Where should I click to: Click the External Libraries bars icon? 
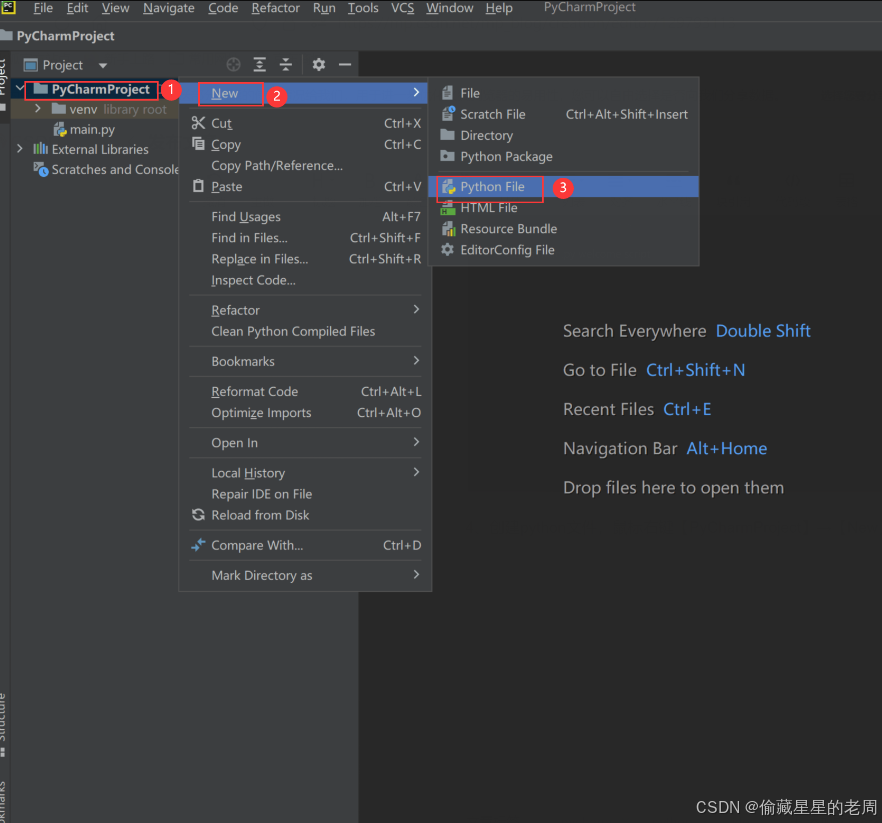click(40, 149)
